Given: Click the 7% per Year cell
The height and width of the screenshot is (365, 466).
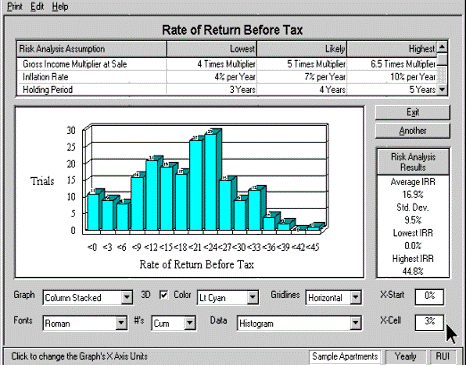Looking at the screenshot, I should click(301, 77).
